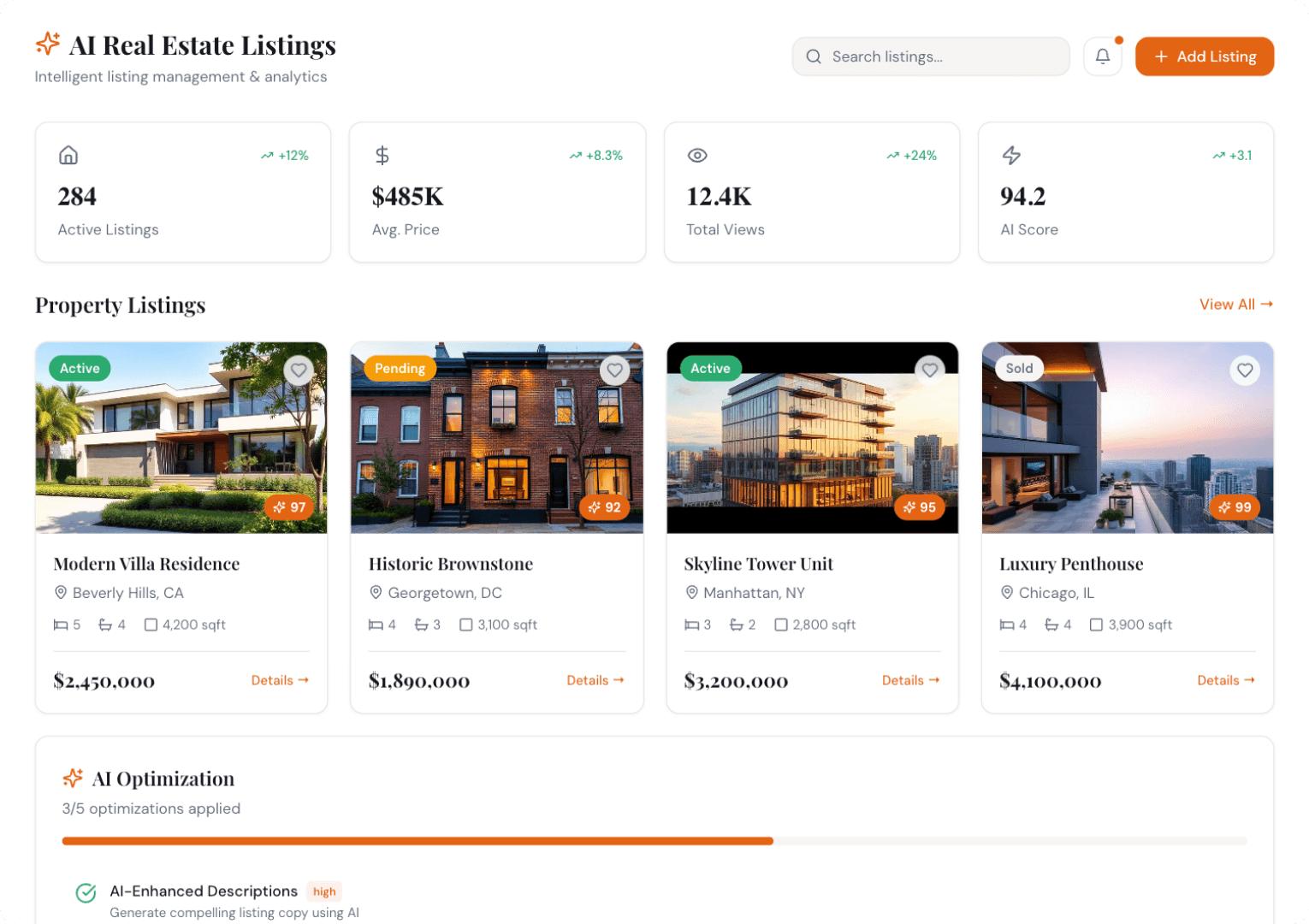Viewport: 1309px width, 924px height.
Task: Click the lightning bolt icon on AI Score card
Action: pos(1012,155)
